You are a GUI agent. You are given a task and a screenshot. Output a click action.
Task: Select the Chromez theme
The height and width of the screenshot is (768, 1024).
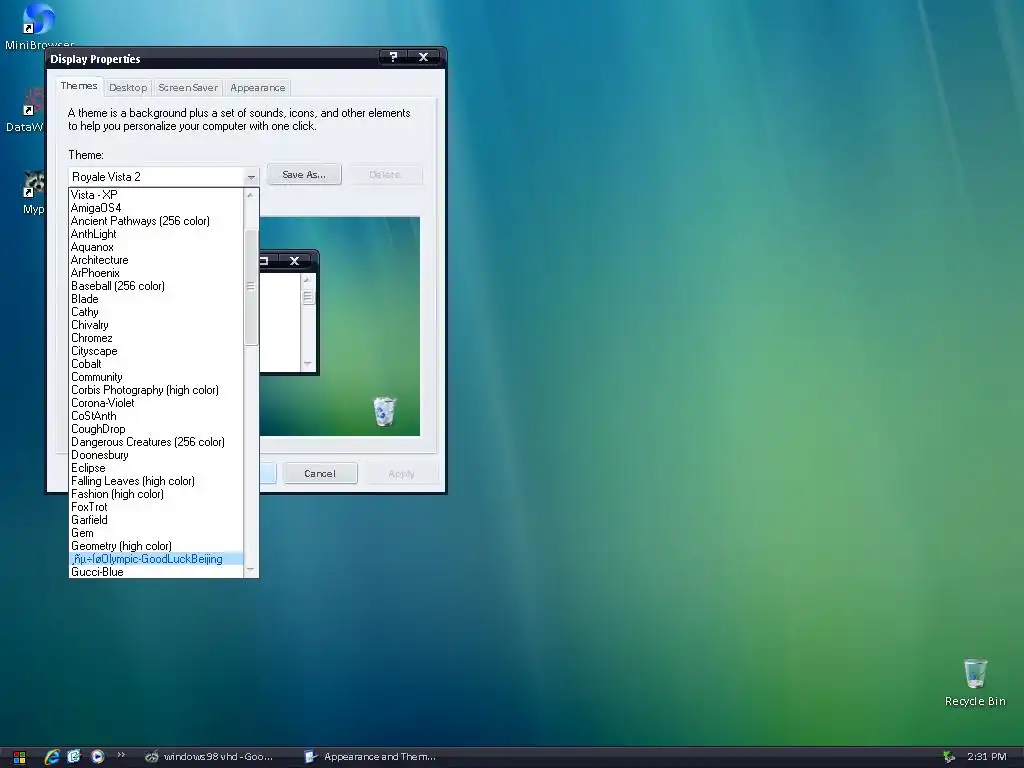point(156,338)
